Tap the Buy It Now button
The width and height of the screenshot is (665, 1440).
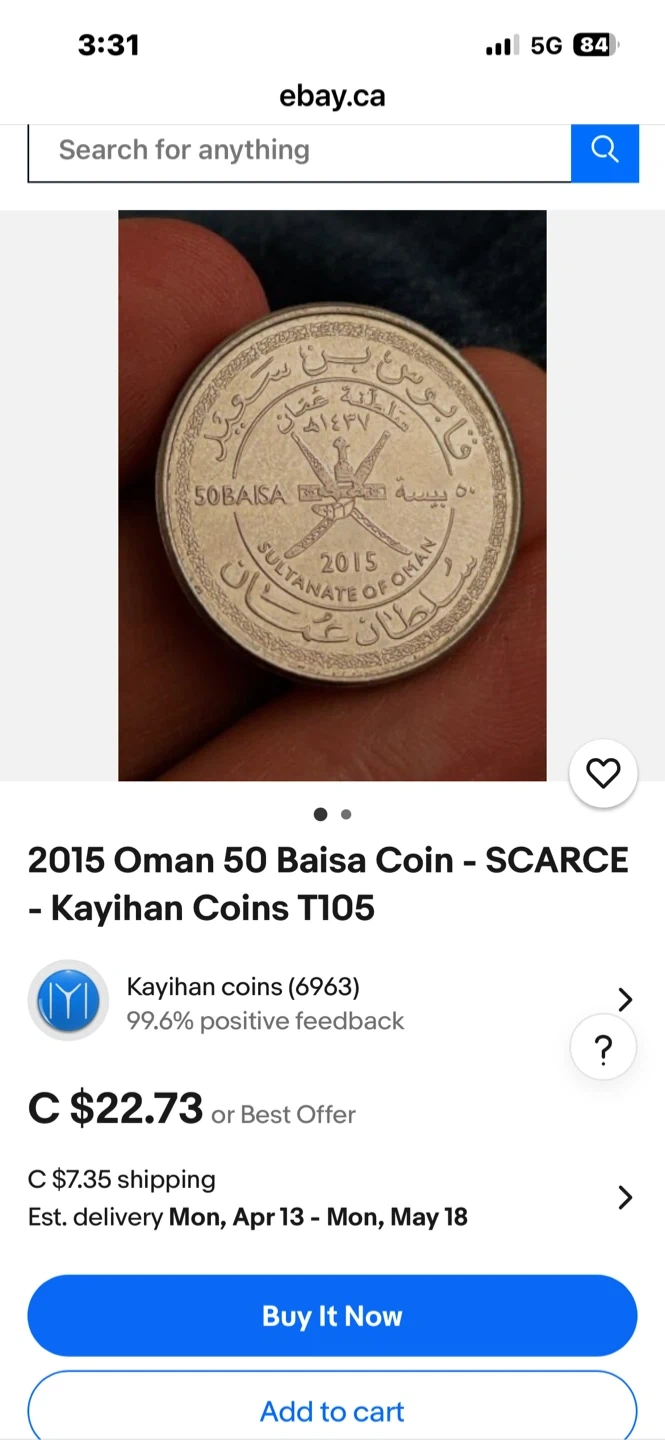[332, 1315]
